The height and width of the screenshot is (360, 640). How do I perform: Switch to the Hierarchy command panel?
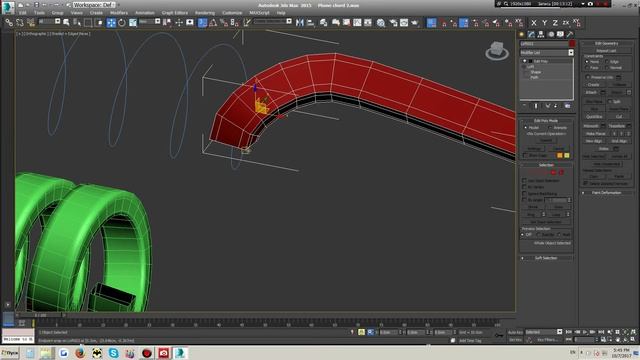(541, 34)
